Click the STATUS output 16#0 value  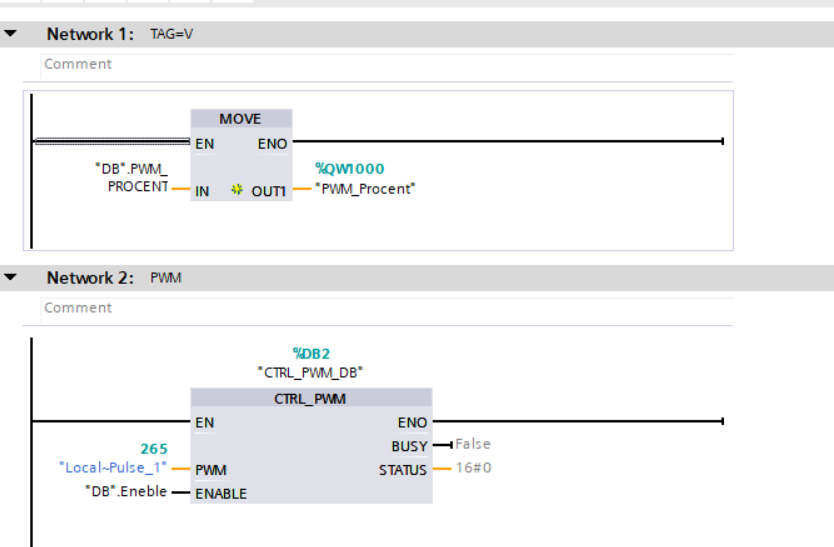(473, 468)
